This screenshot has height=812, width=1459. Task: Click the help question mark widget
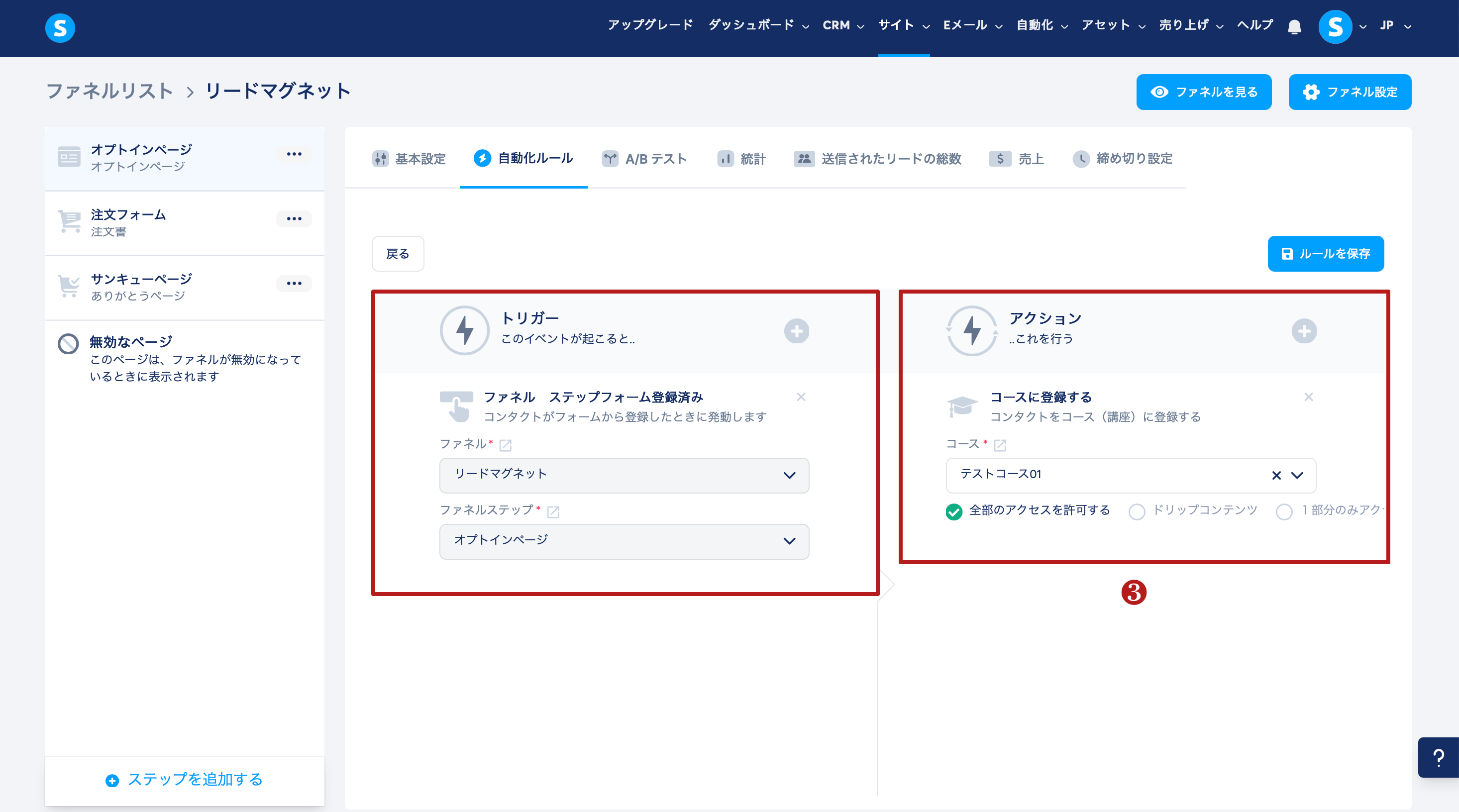click(1439, 758)
